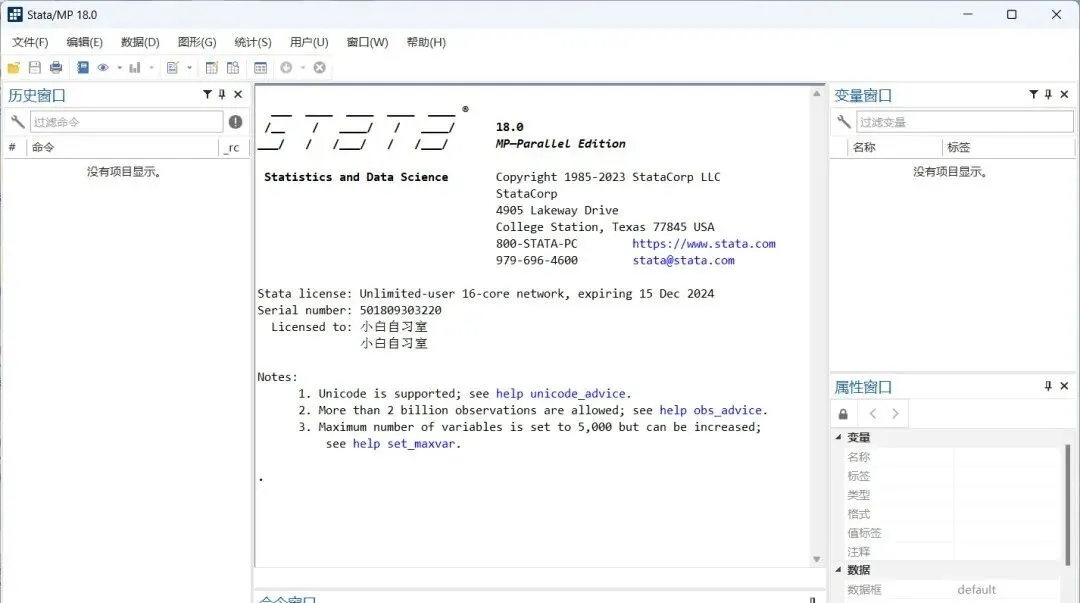This screenshot has width=1080, height=603.
Task: Click the filter funnel icon in 变量窗口
Action: (x=1033, y=94)
